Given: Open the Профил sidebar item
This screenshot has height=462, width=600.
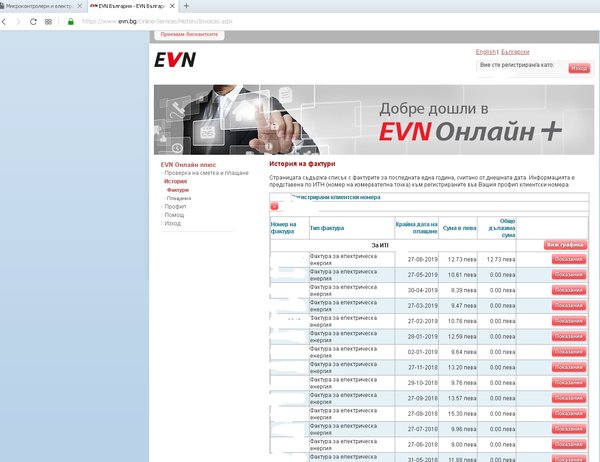Looking at the screenshot, I should [x=175, y=206].
